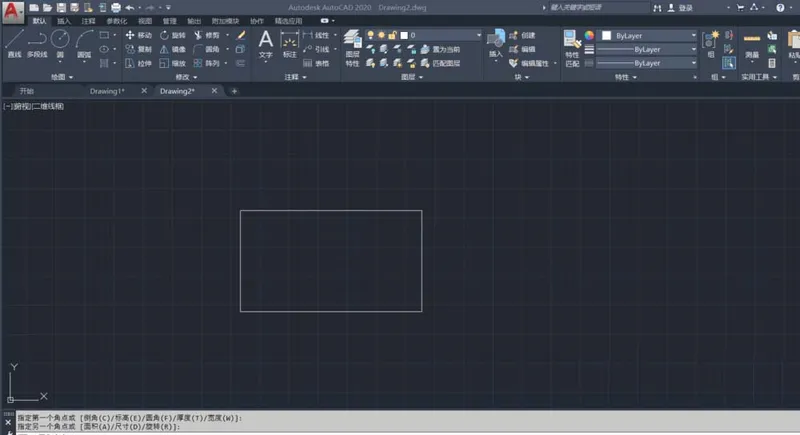Image resolution: width=800 pixels, height=435 pixels.
Task: Toggle group selection on/off in Groups panel
Action: [x=729, y=63]
